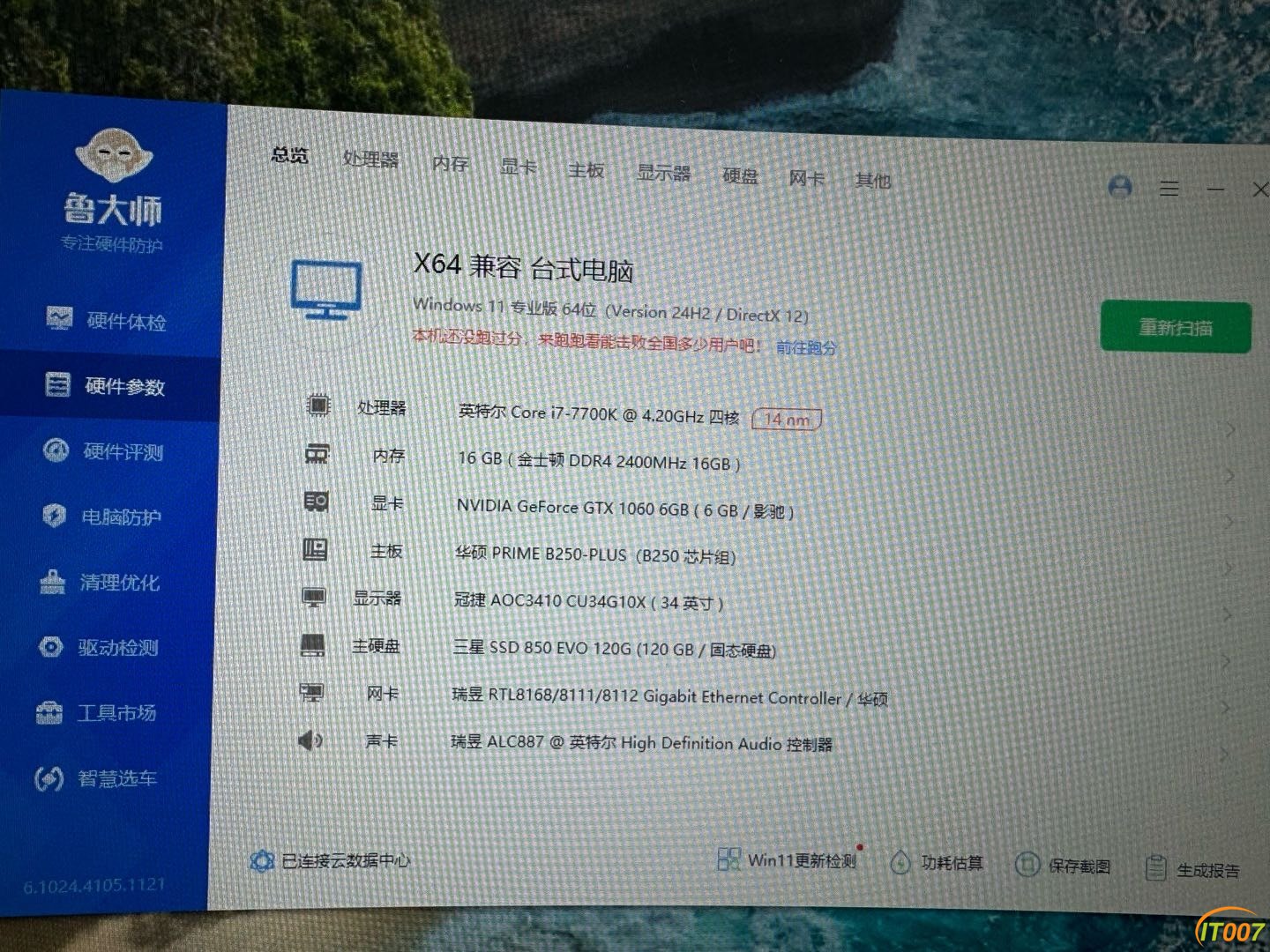This screenshot has height=952, width=1270.
Task: Select the Core i7-7700K processor text
Action: [599, 414]
